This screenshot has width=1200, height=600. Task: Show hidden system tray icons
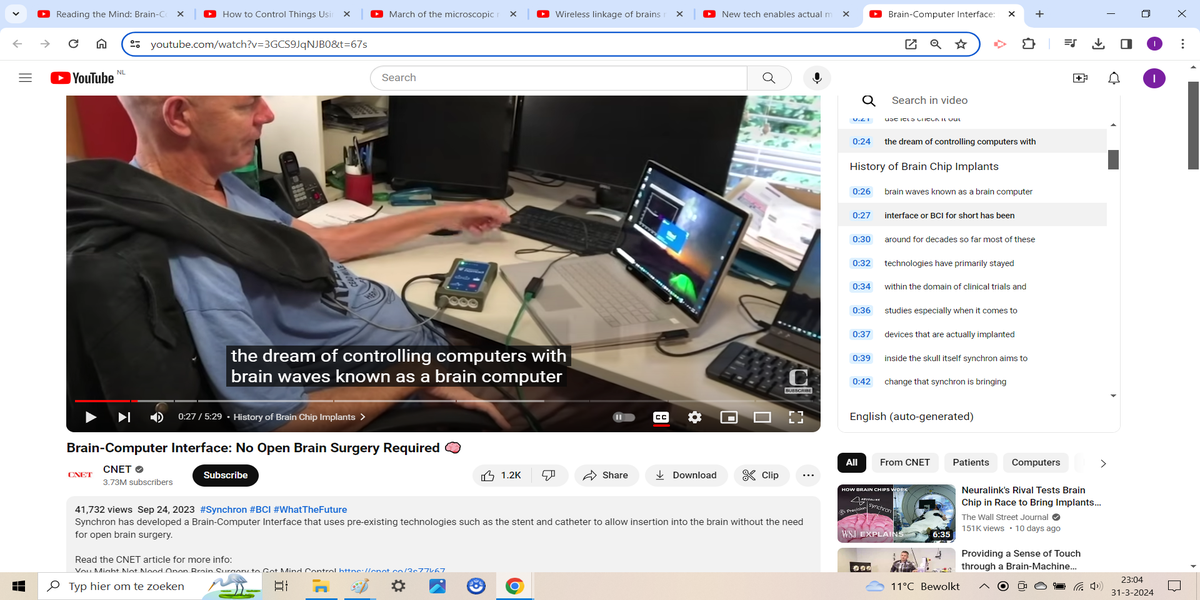985,586
